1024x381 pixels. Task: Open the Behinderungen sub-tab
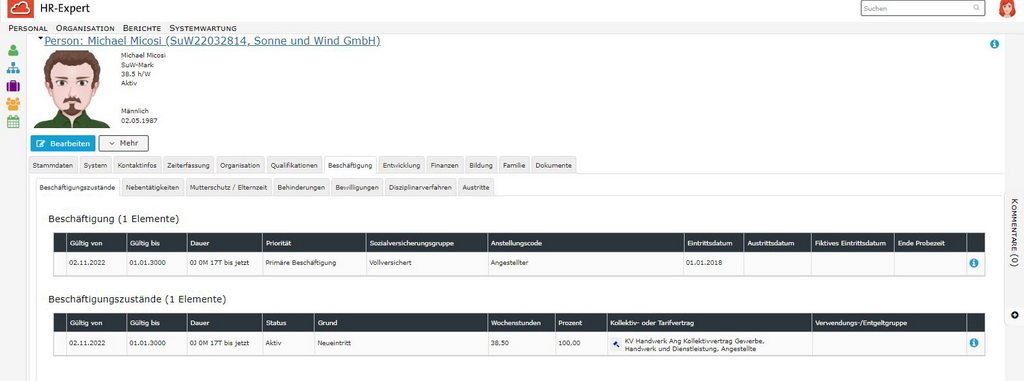pyautogui.click(x=301, y=187)
